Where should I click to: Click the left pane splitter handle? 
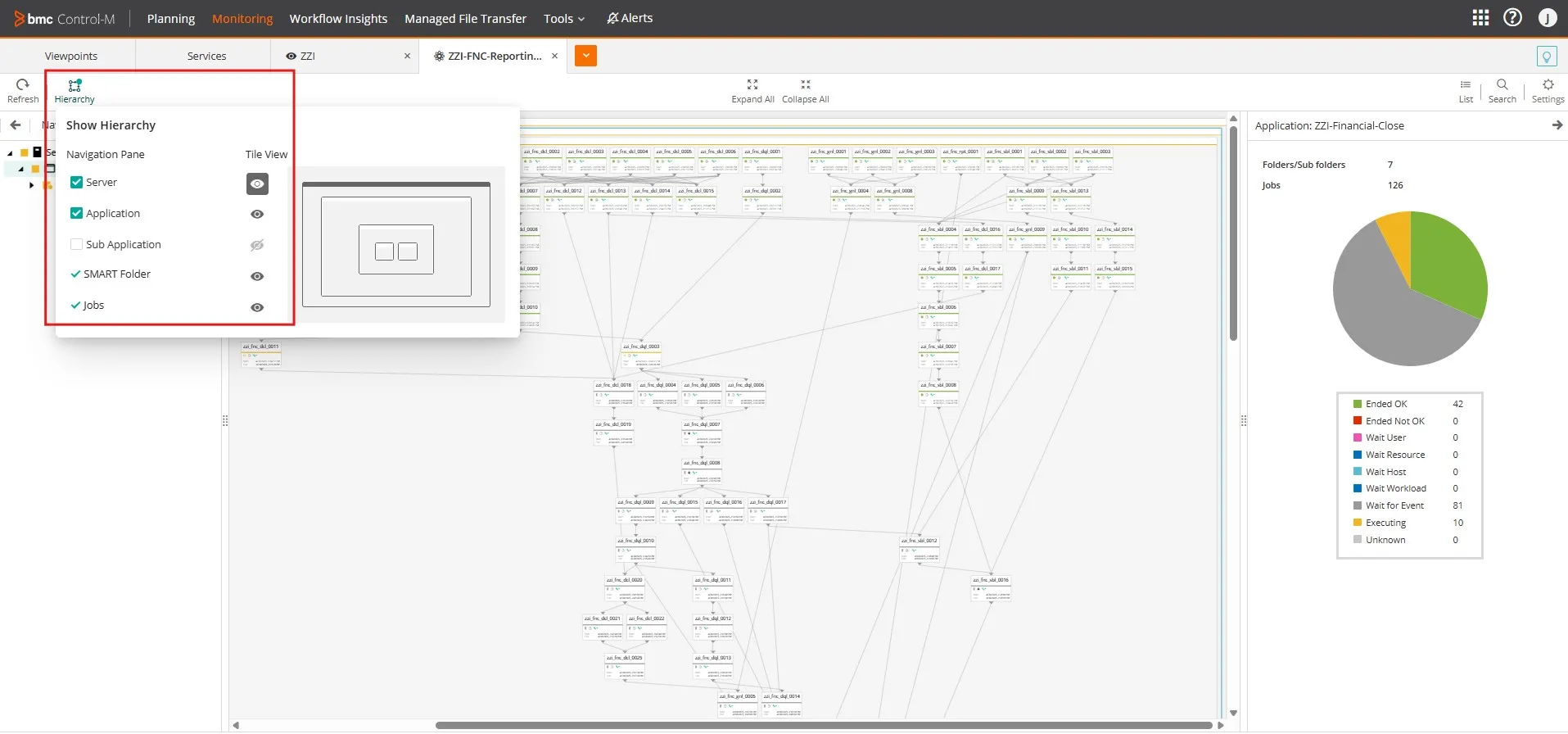(x=225, y=420)
